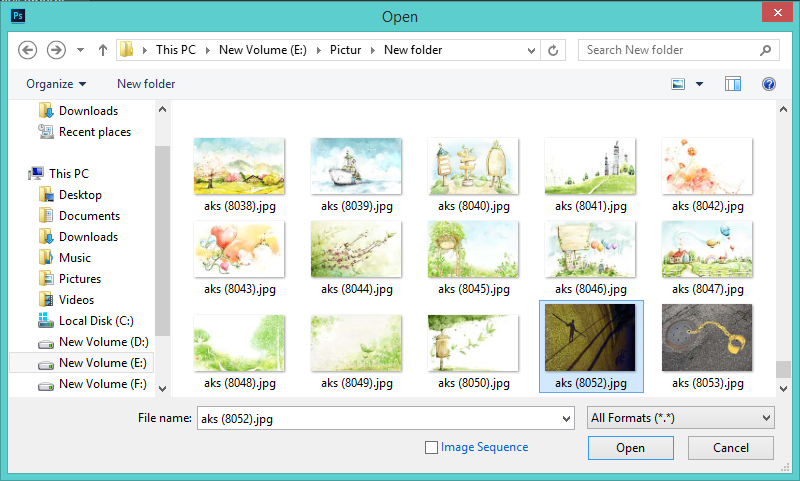Click the file list vertical scrollbar
This screenshot has height=481, width=800.
point(783,250)
